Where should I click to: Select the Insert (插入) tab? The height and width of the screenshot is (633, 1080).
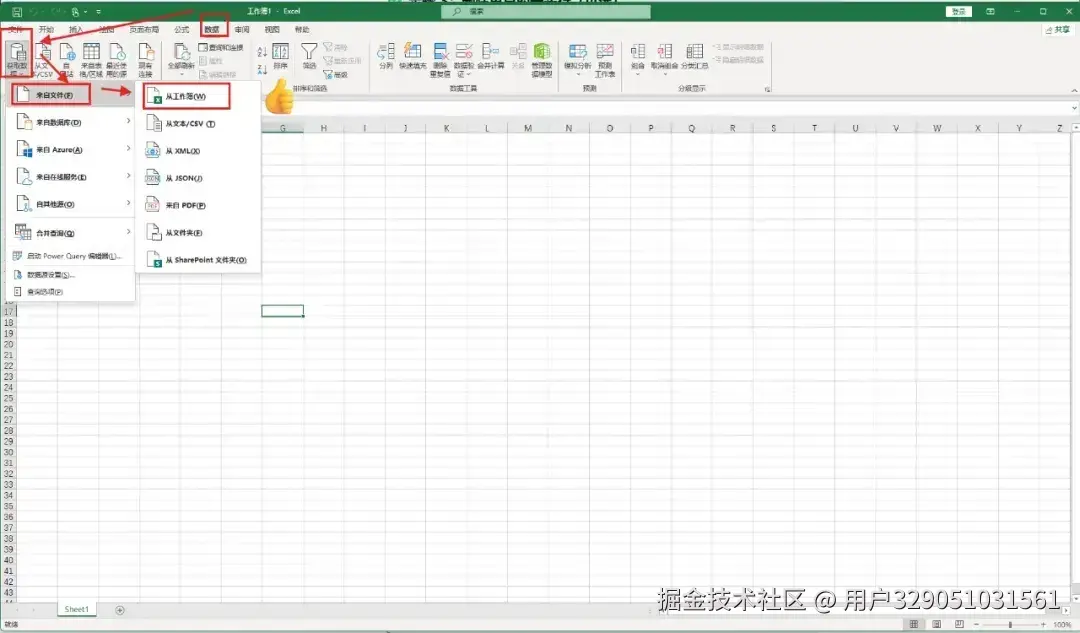(x=76, y=30)
